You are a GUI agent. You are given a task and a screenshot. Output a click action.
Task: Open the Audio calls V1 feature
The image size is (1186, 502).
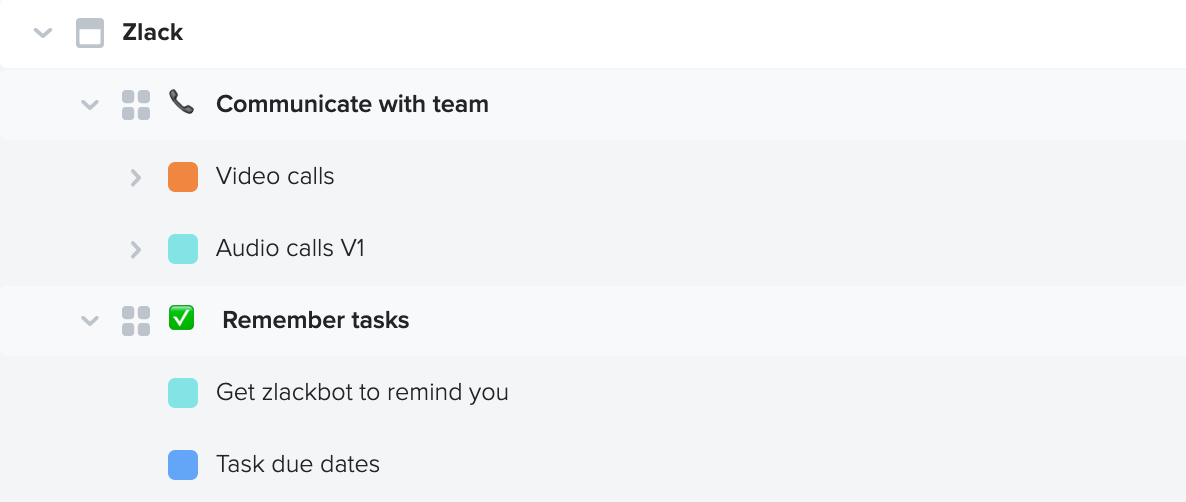pyautogui.click(x=290, y=248)
